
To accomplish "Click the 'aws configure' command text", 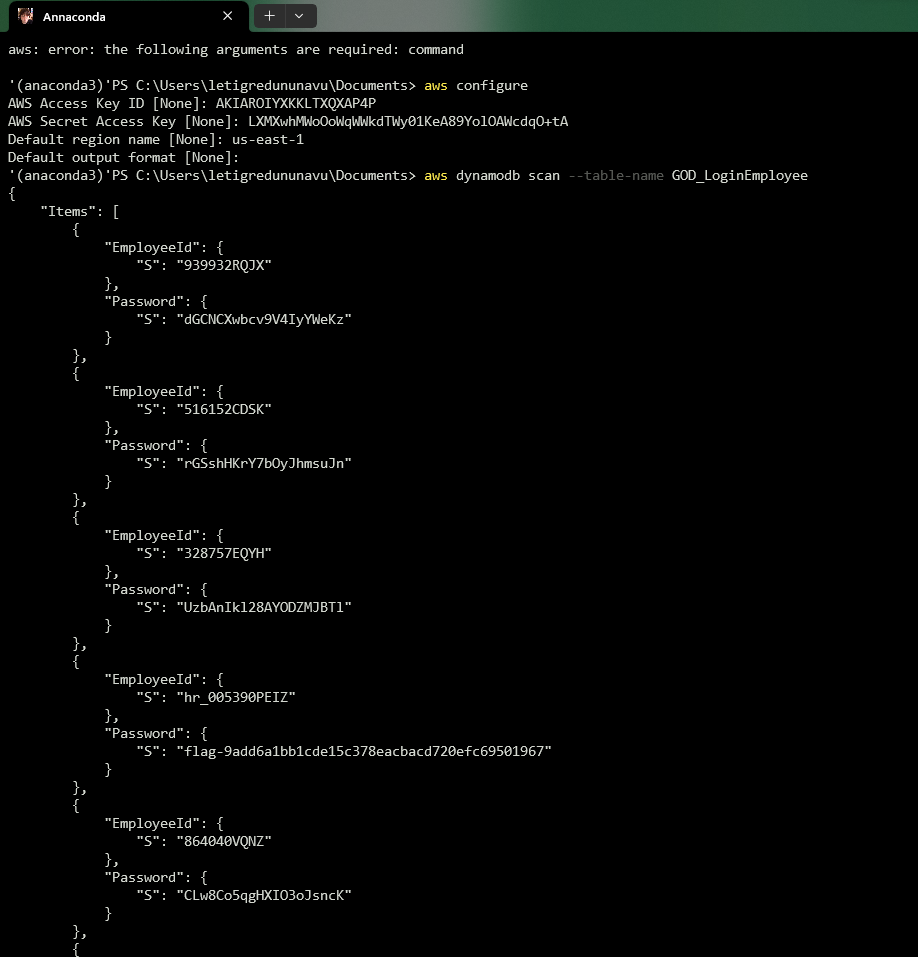I will click(x=475, y=85).
